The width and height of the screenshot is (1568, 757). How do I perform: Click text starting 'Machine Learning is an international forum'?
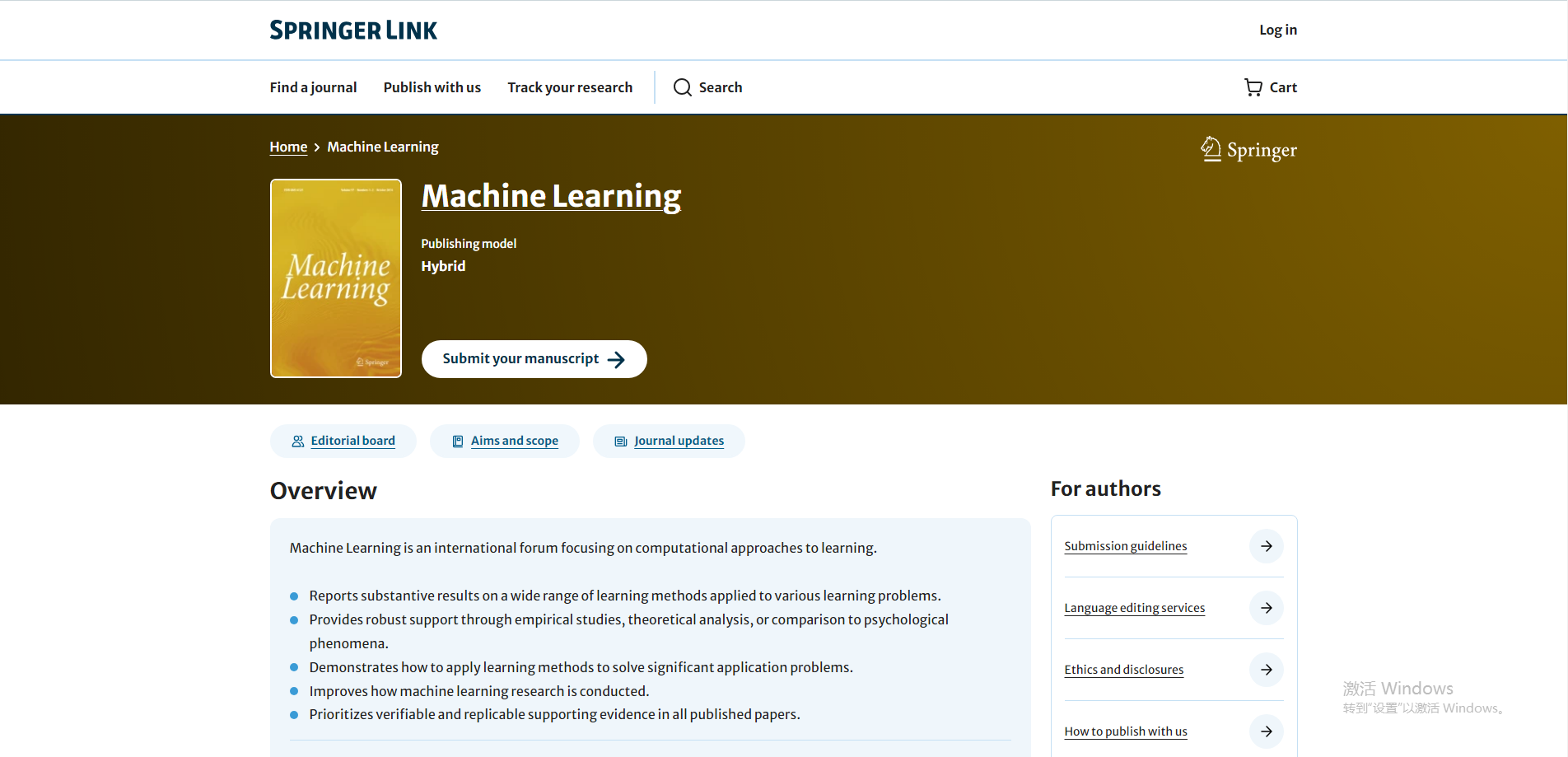583,548
